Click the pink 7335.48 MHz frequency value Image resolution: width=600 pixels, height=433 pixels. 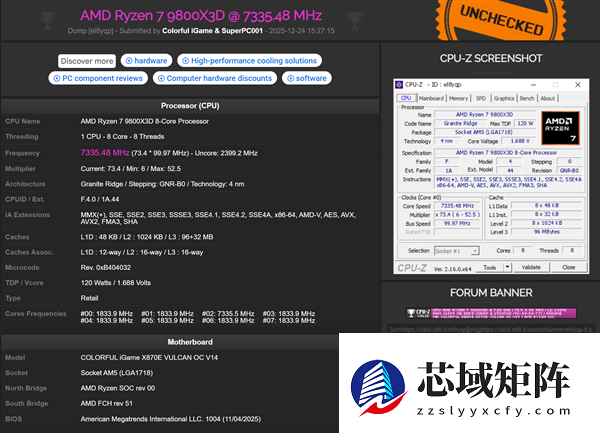[105, 153]
